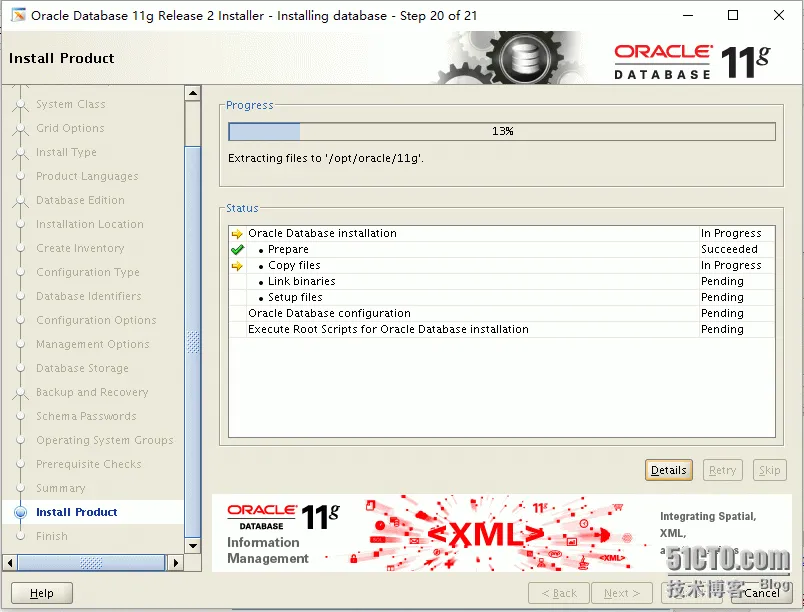Click the green checkmark beside Prepare
The height and width of the screenshot is (612, 804).
pyautogui.click(x=237, y=250)
